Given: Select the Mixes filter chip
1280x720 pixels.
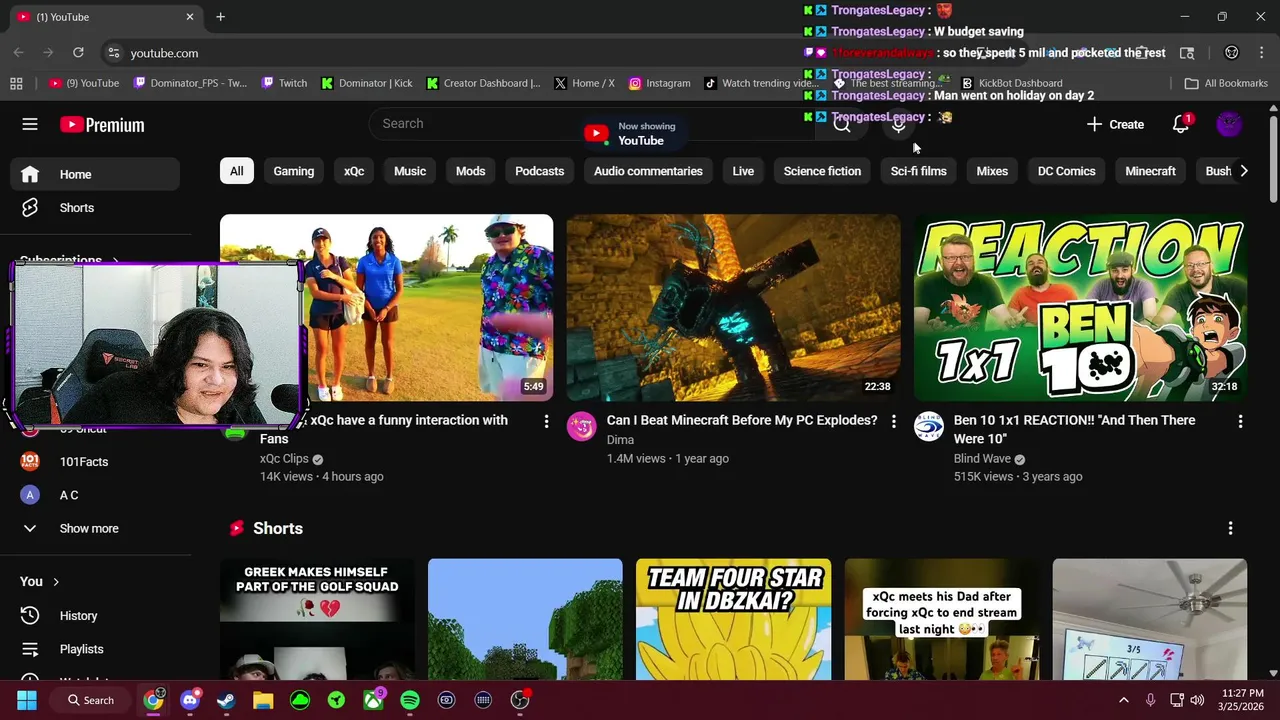Looking at the screenshot, I should coord(992,171).
